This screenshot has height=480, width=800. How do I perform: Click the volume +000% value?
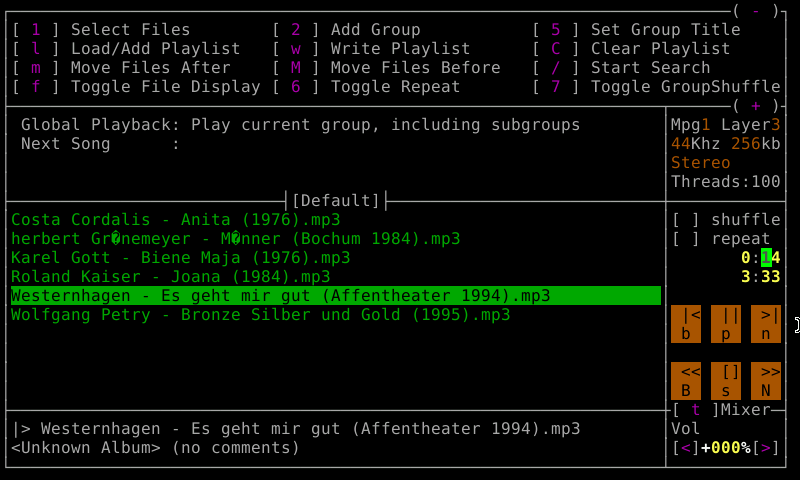click(x=726, y=448)
